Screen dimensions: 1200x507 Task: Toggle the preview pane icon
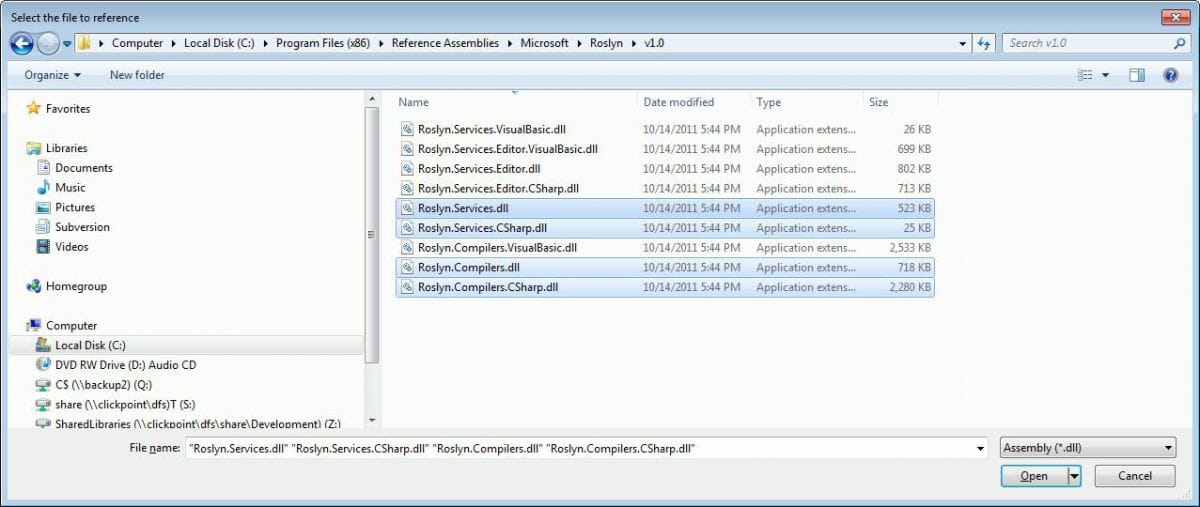[1136, 75]
